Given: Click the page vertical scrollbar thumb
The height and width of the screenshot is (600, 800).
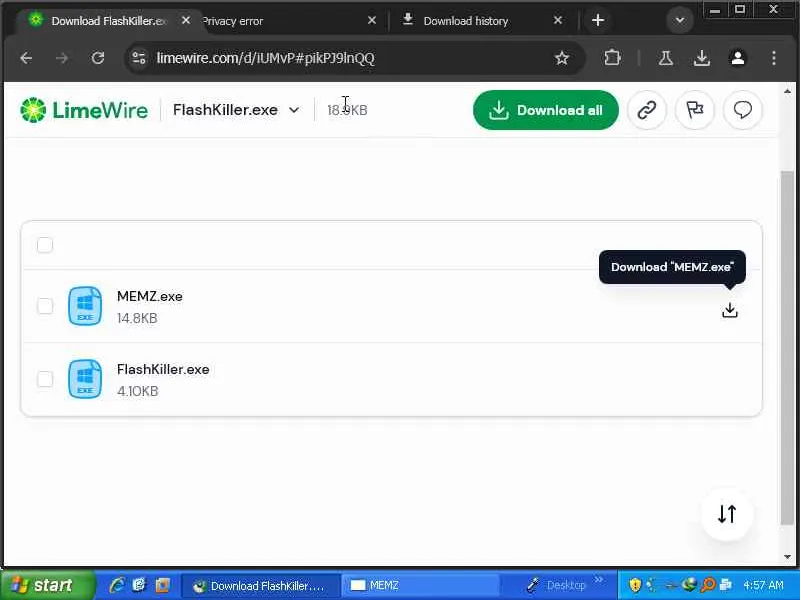Looking at the screenshot, I should pos(787,347).
